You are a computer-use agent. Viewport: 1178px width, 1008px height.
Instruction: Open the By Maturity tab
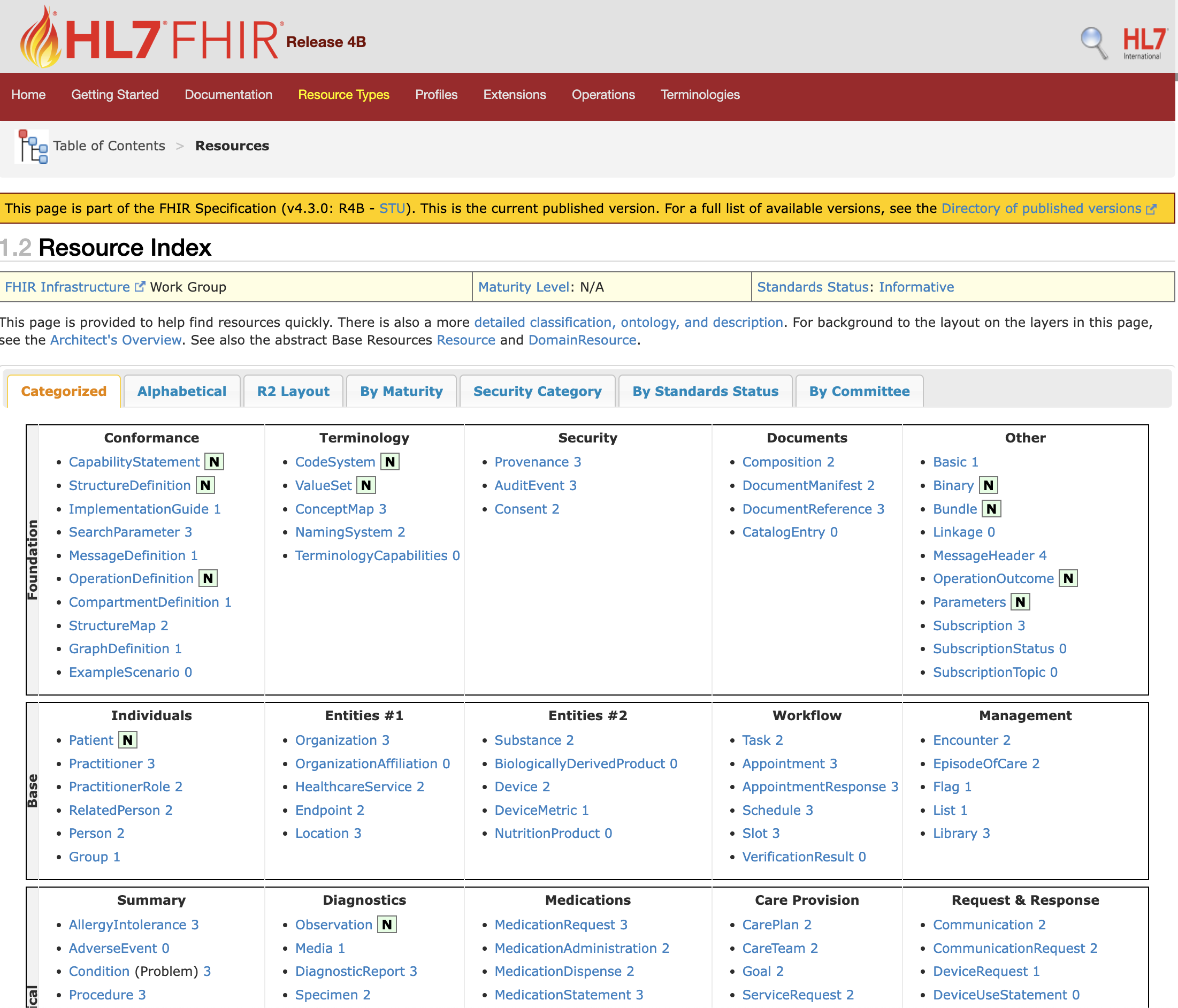(401, 391)
